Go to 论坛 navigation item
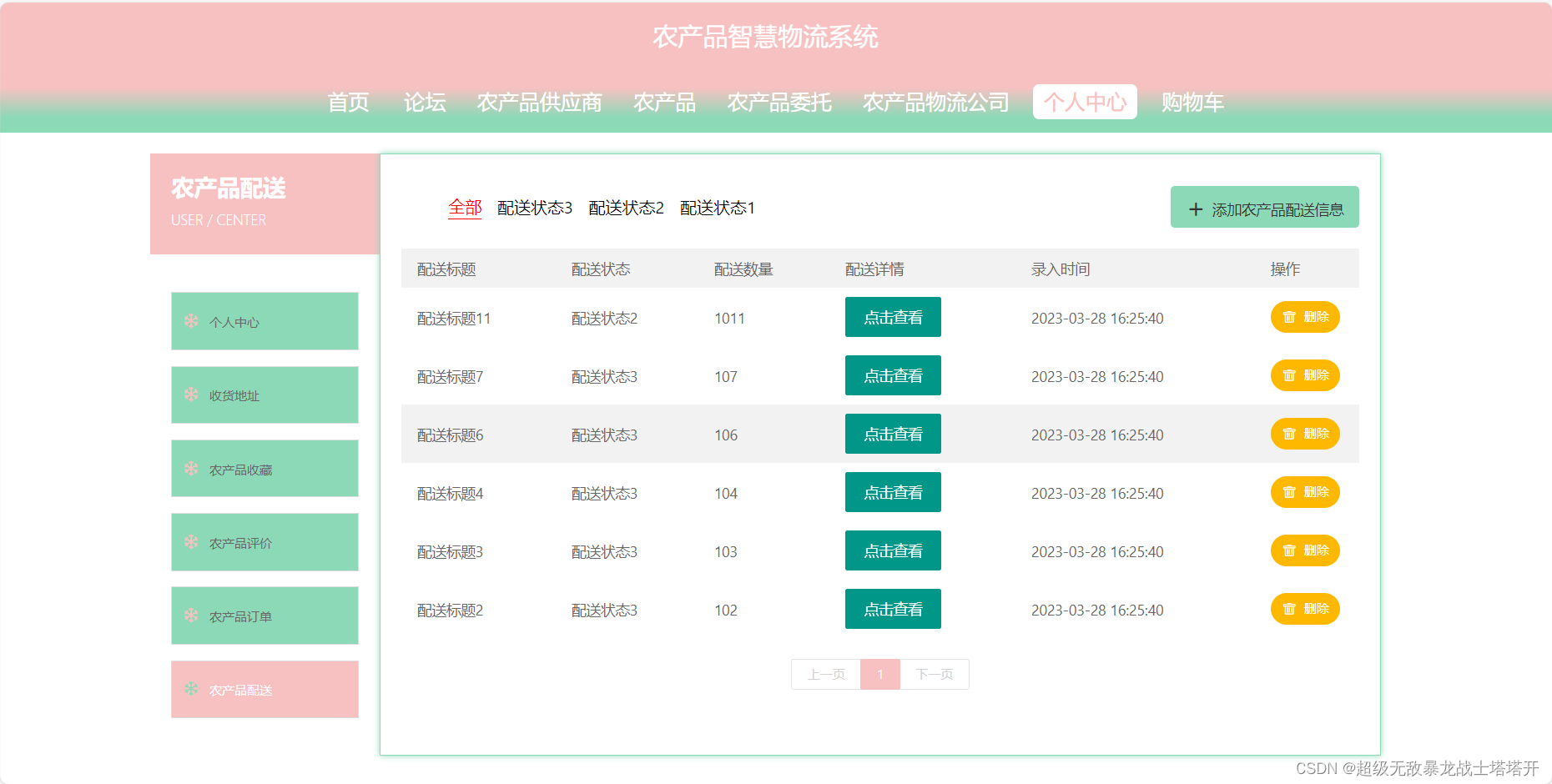This screenshot has height=784, width=1552. point(425,103)
